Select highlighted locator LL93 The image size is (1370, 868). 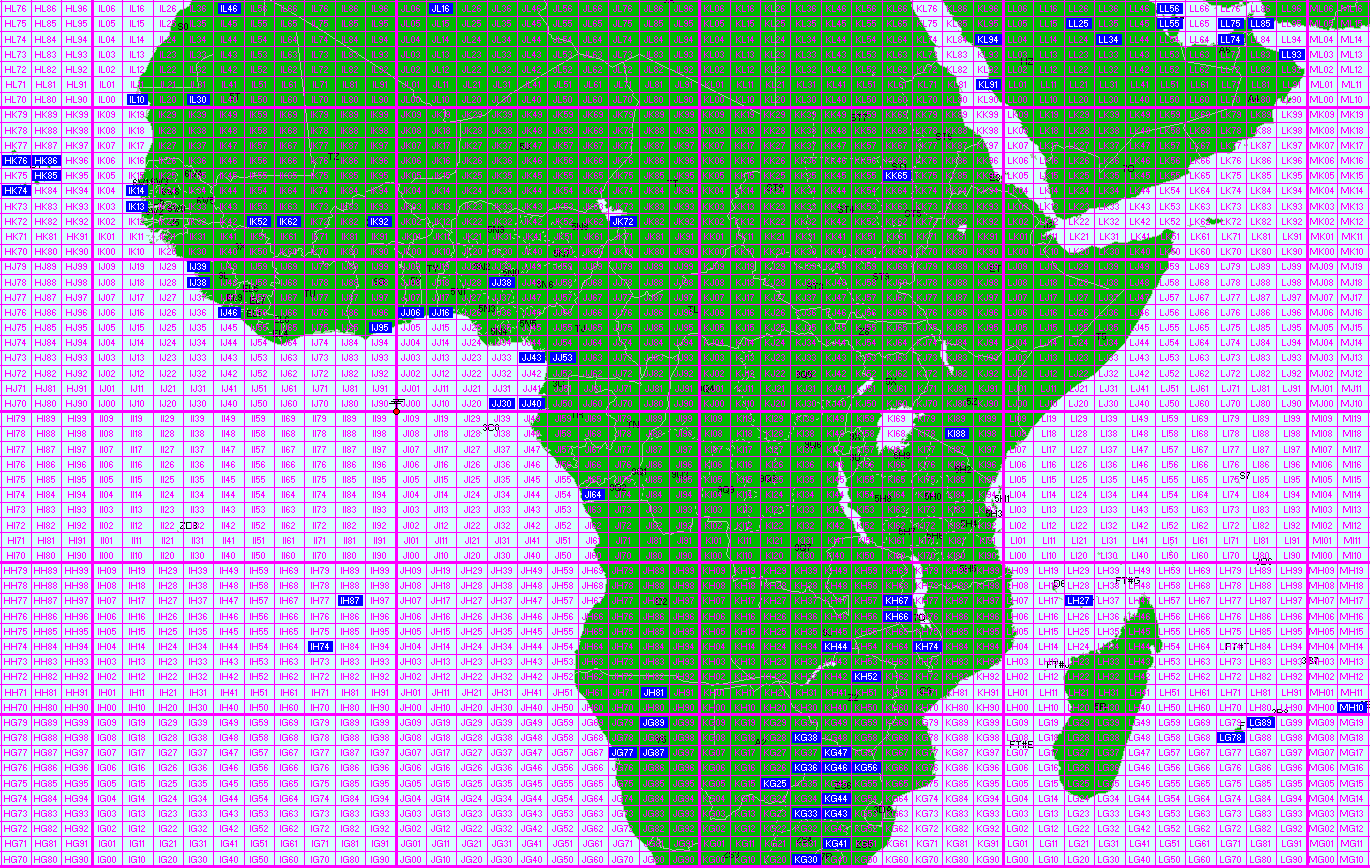tap(1292, 54)
